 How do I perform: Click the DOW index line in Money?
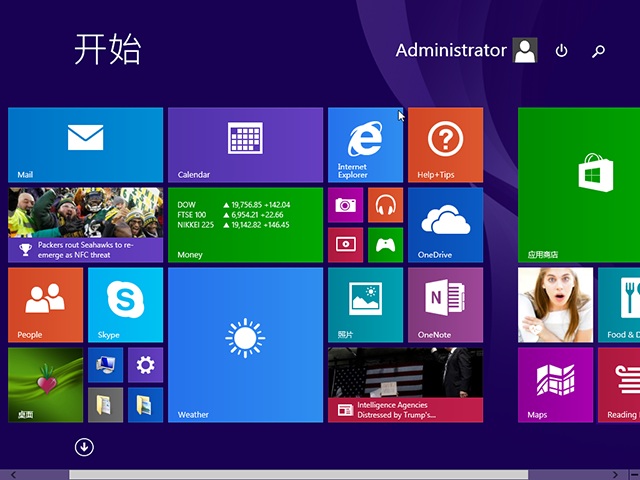click(233, 205)
